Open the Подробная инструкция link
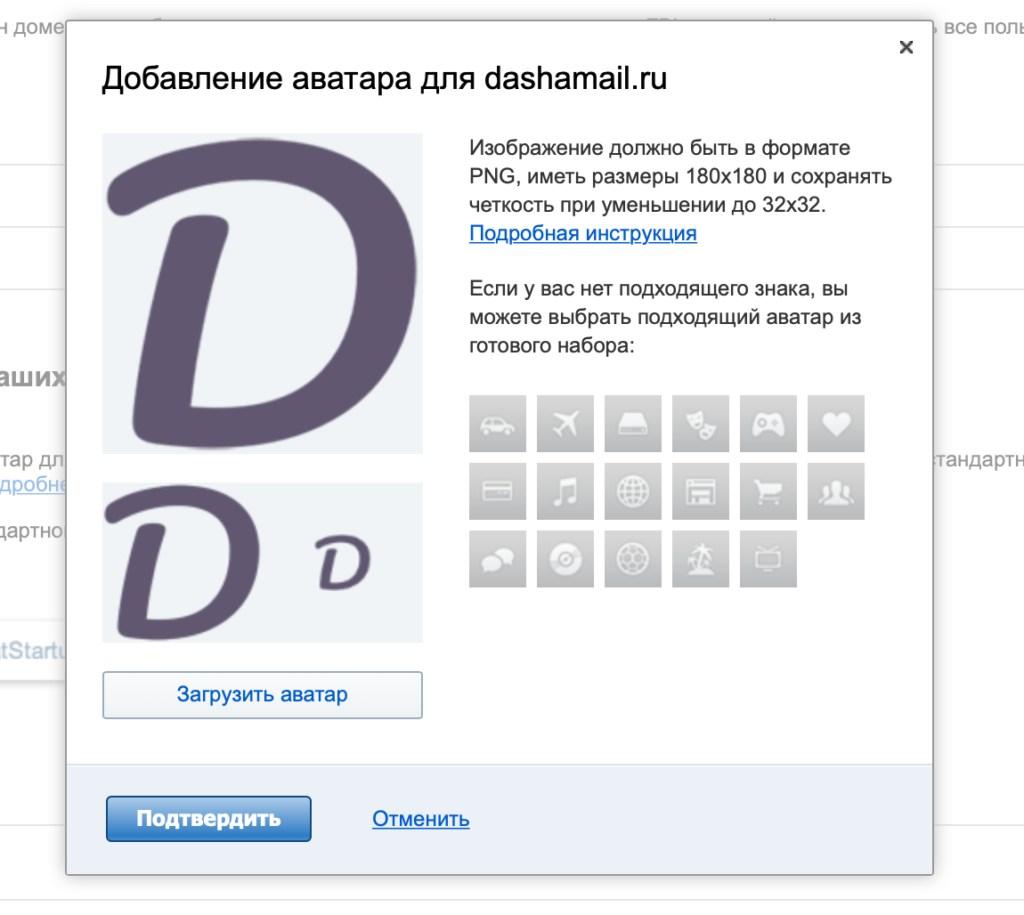Screen dimensions: 1024x915 [x=583, y=233]
